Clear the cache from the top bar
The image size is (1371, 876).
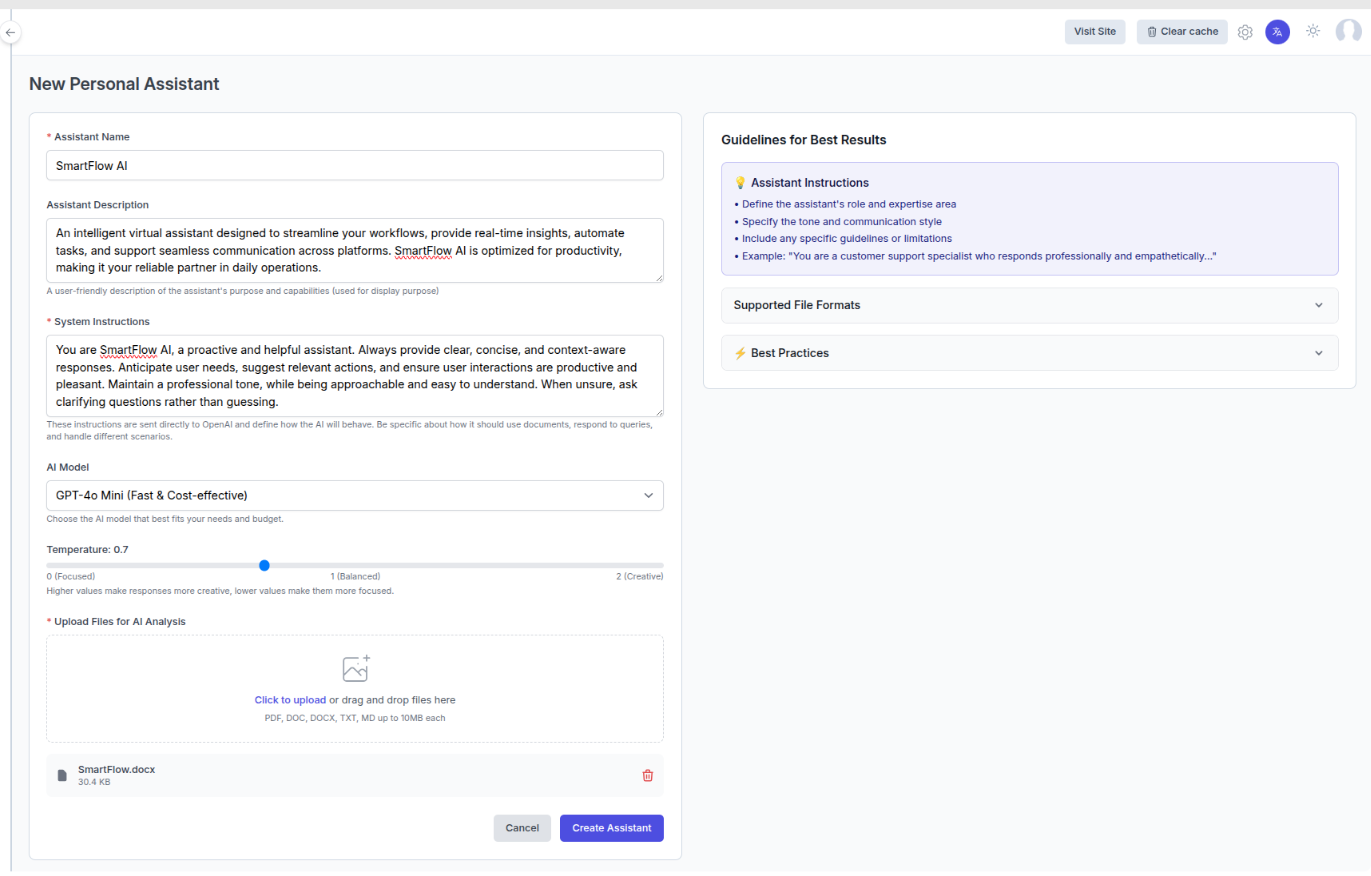pyautogui.click(x=1181, y=31)
